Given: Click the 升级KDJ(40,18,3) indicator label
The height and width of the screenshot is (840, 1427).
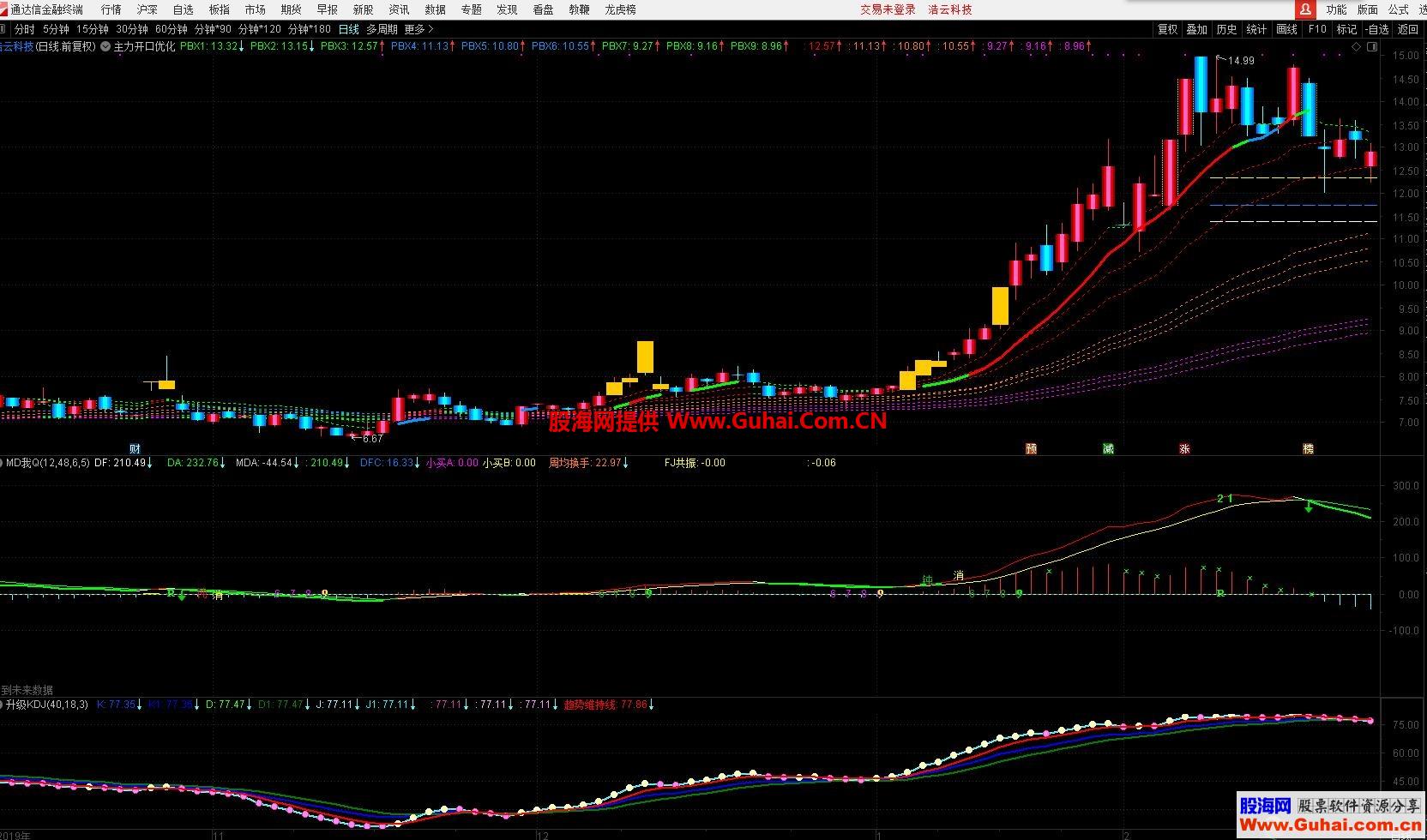Looking at the screenshot, I should pos(47,705).
